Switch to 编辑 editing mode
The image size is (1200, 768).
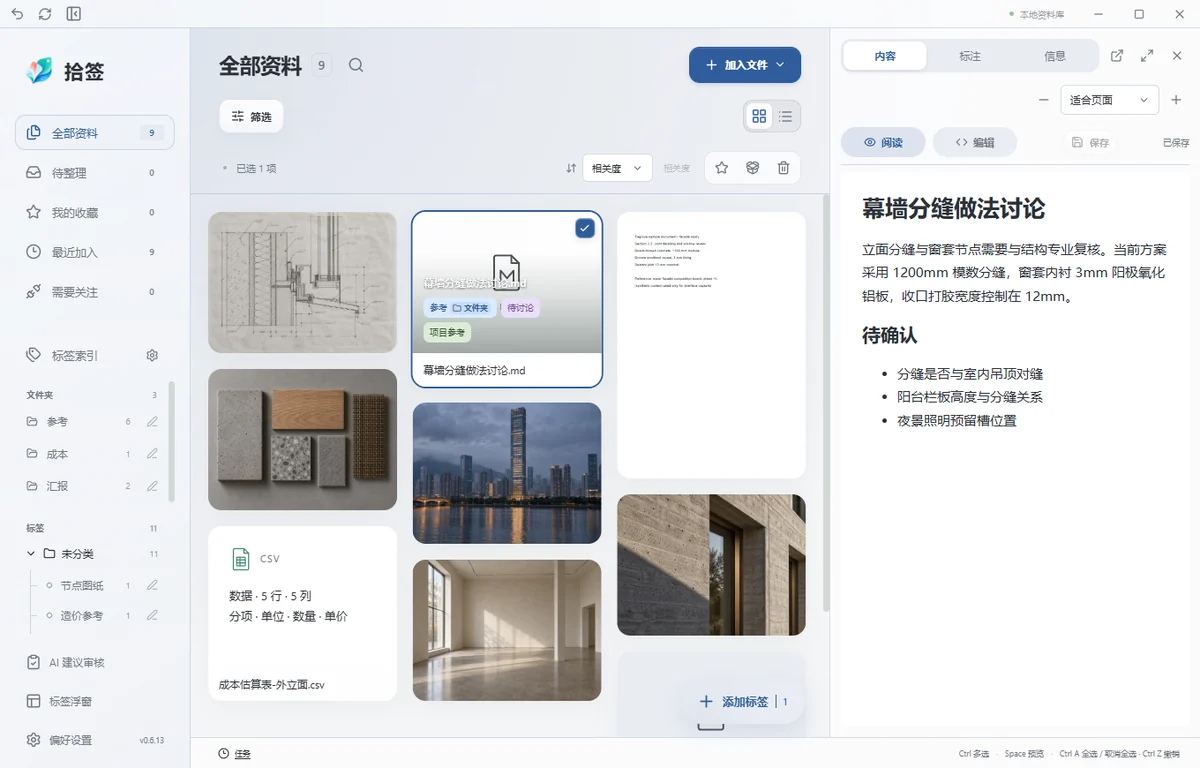coord(975,142)
